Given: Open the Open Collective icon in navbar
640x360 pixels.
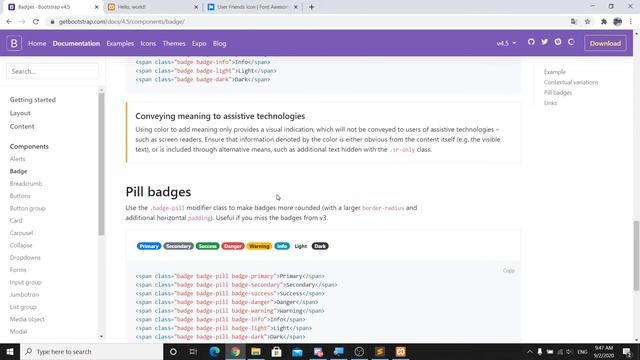Looking at the screenshot, I should tap(571, 42).
